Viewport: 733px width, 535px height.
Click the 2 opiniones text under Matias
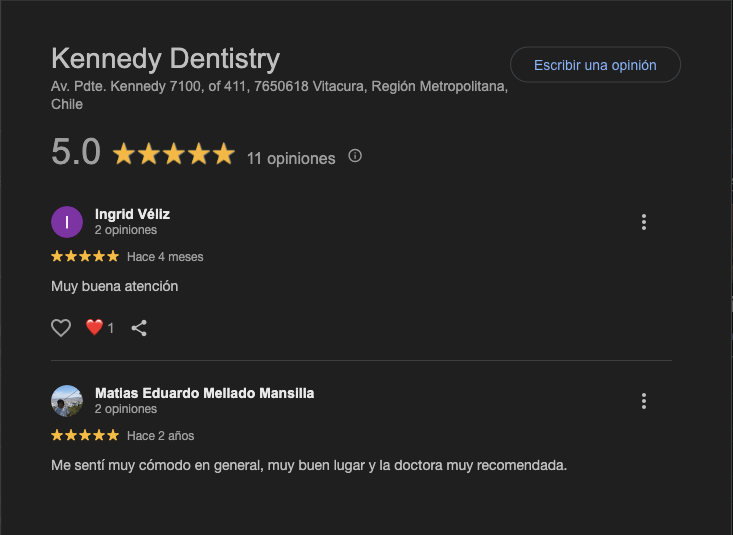126,409
